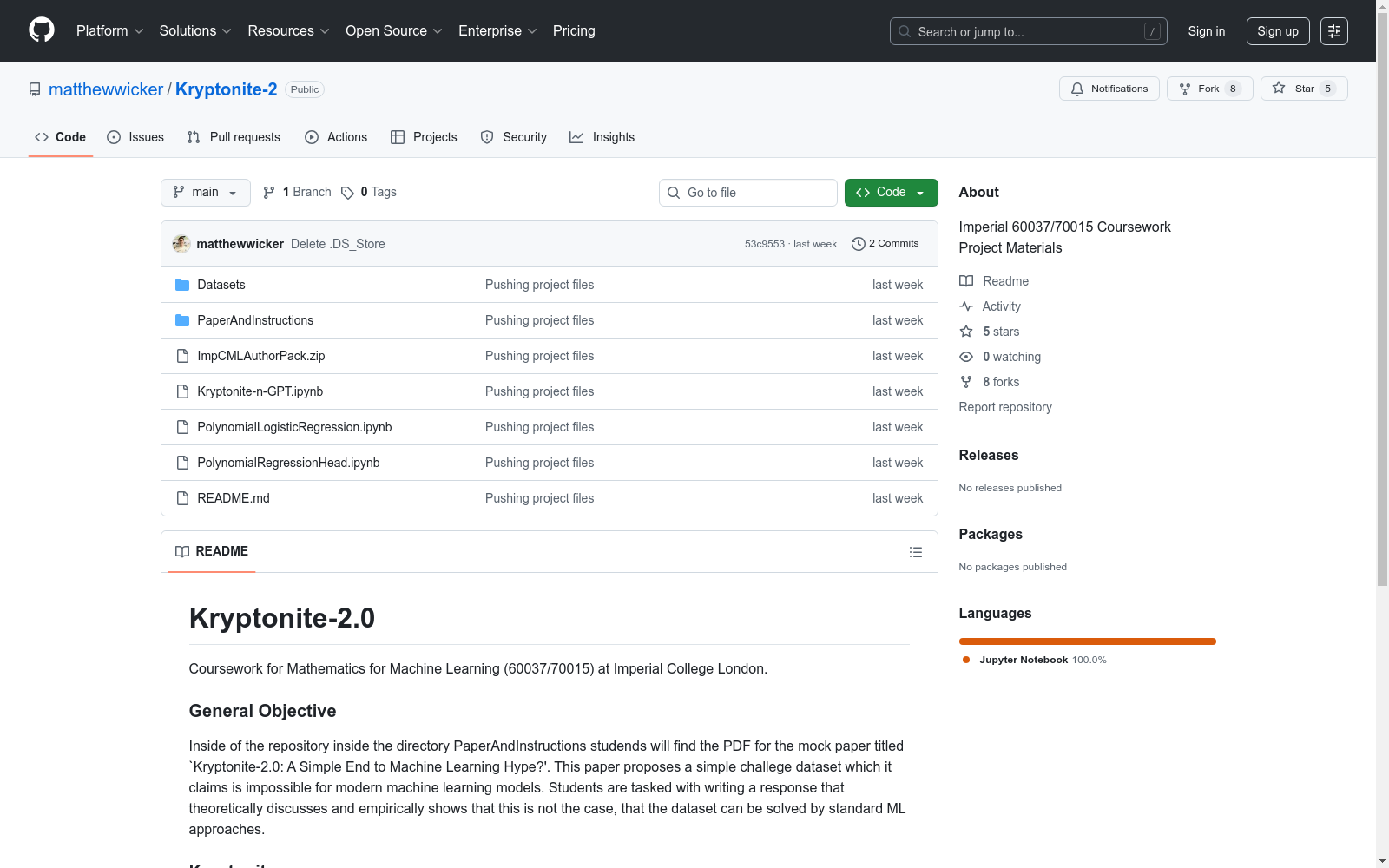Click the star icon next to 5 stars
Screen dimensions: 1389x868
(966, 332)
